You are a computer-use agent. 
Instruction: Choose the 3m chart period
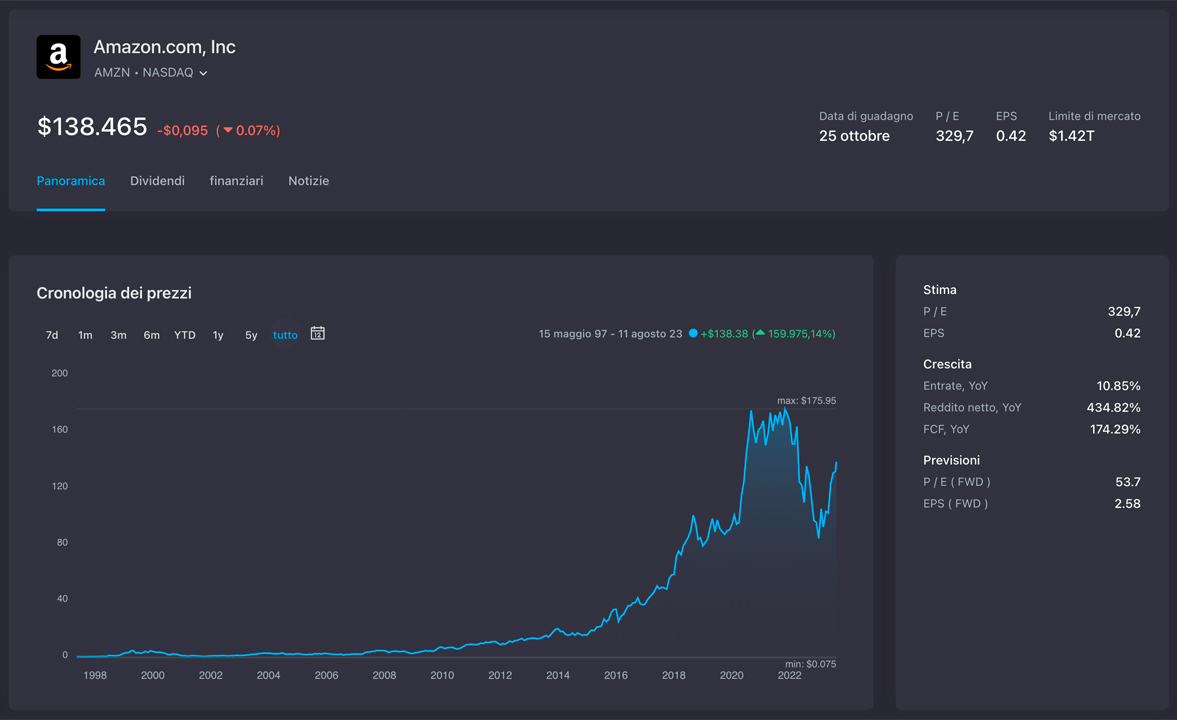click(118, 335)
